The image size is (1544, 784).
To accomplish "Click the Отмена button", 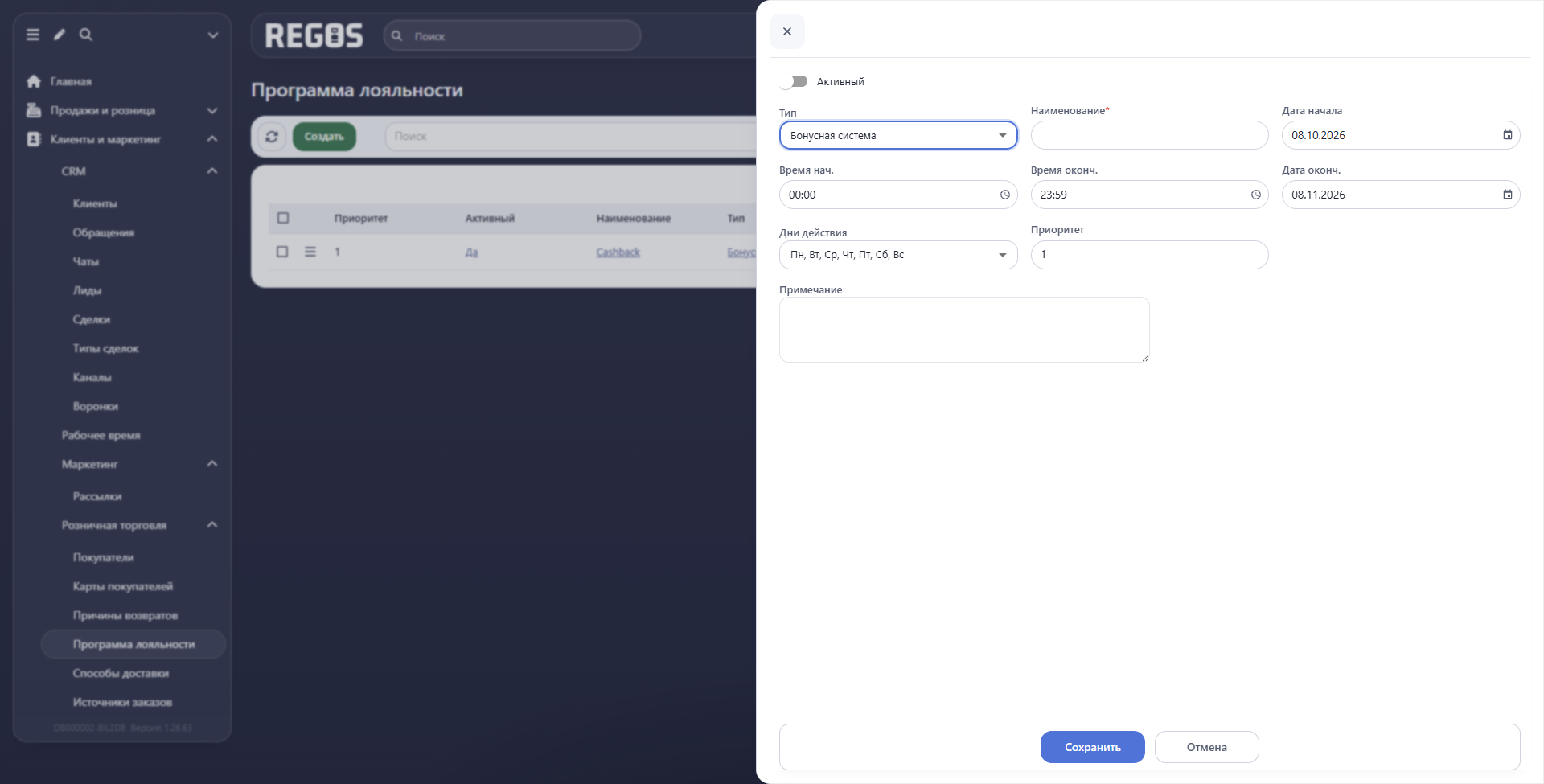I will pos(1207,747).
